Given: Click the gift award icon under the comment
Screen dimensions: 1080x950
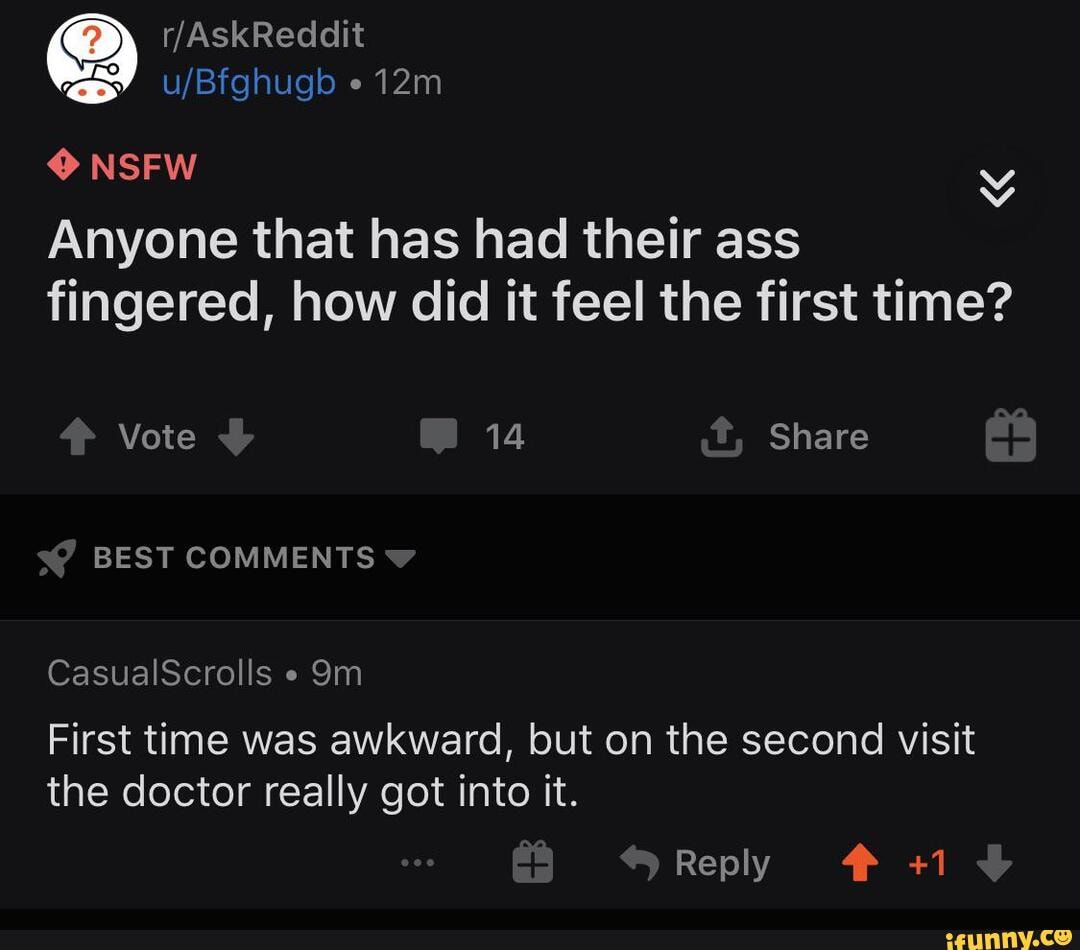Looking at the screenshot, I should click(533, 862).
